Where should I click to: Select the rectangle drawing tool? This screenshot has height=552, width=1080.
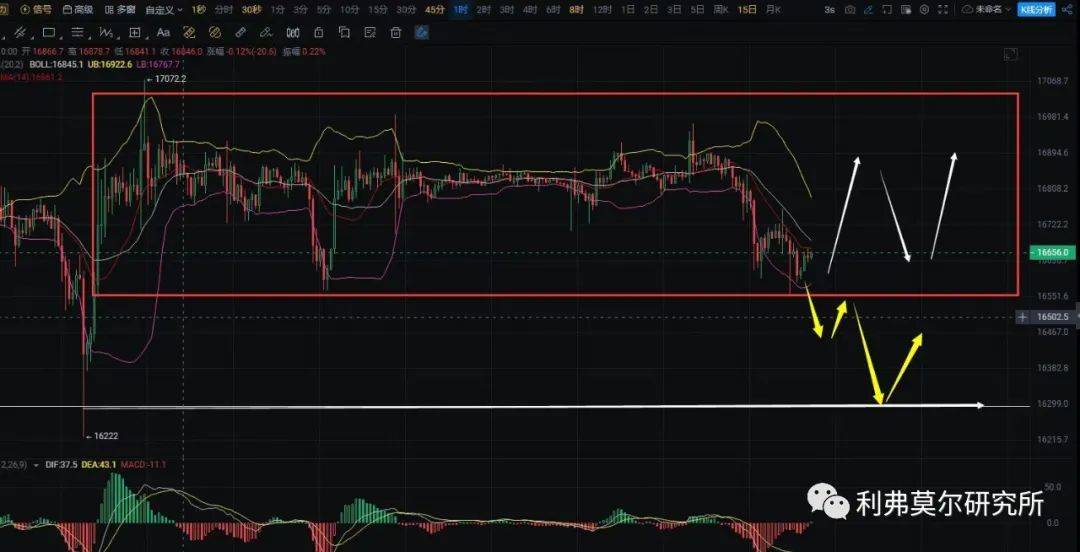48,32
